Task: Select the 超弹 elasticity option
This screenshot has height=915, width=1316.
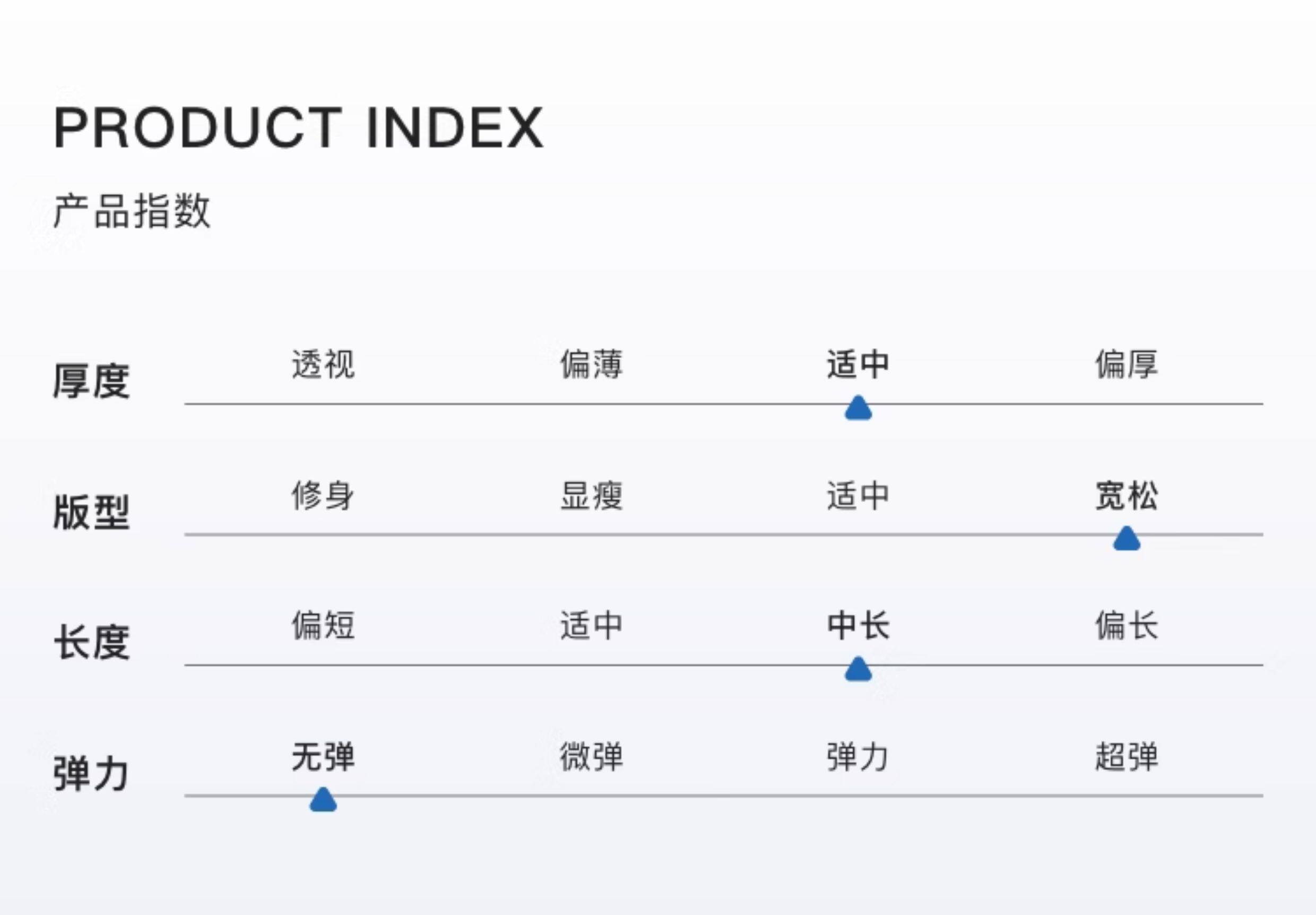Action: click(x=1126, y=757)
